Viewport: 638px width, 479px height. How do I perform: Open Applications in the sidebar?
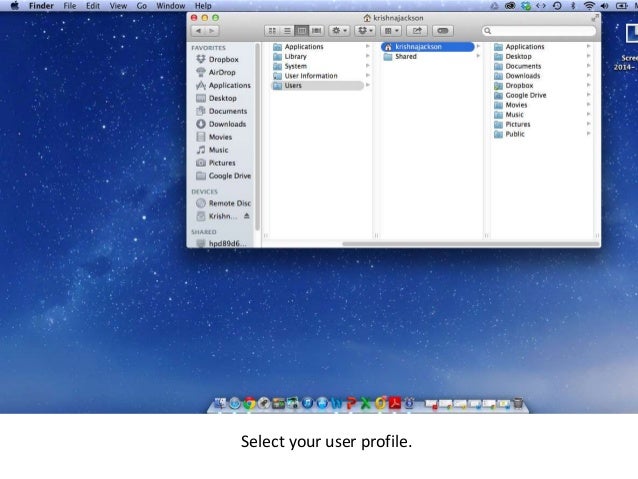coord(223,85)
